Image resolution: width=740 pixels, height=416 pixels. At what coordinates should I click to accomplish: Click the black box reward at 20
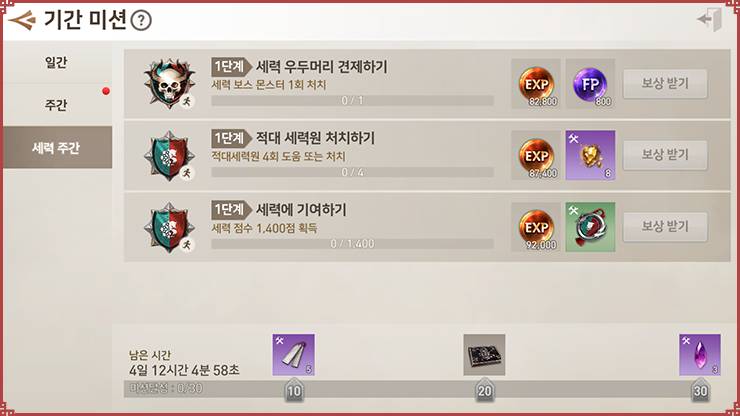(x=484, y=355)
